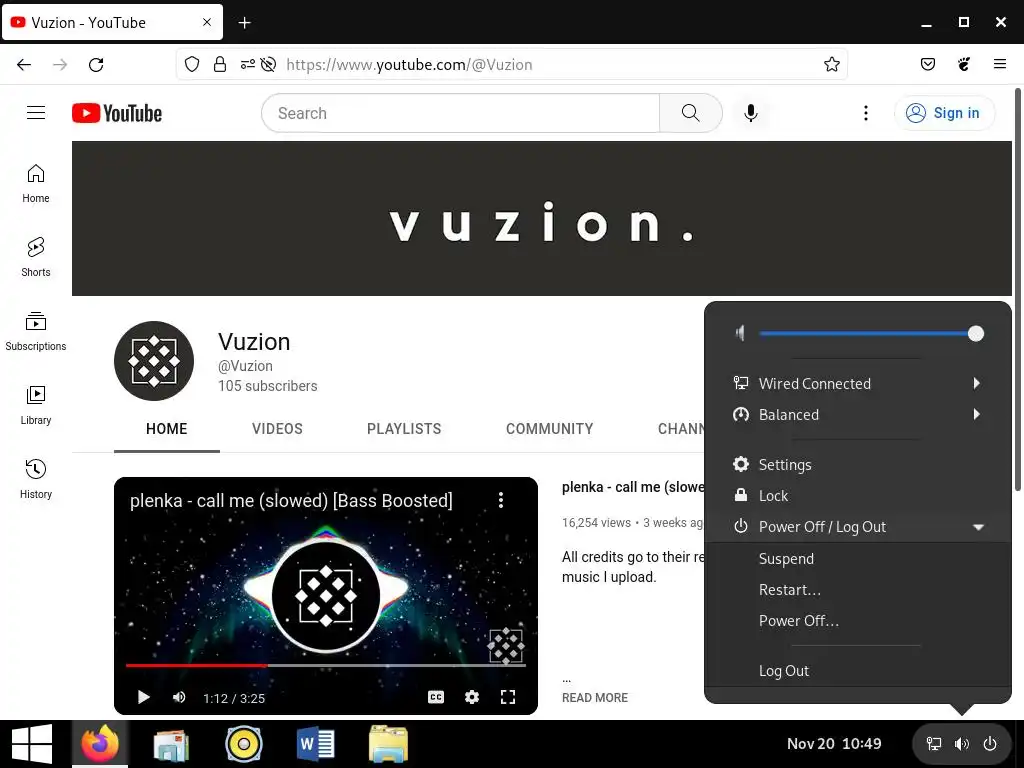Bookmark this page with the star
Screen dimensions: 1024x768
(831, 64)
